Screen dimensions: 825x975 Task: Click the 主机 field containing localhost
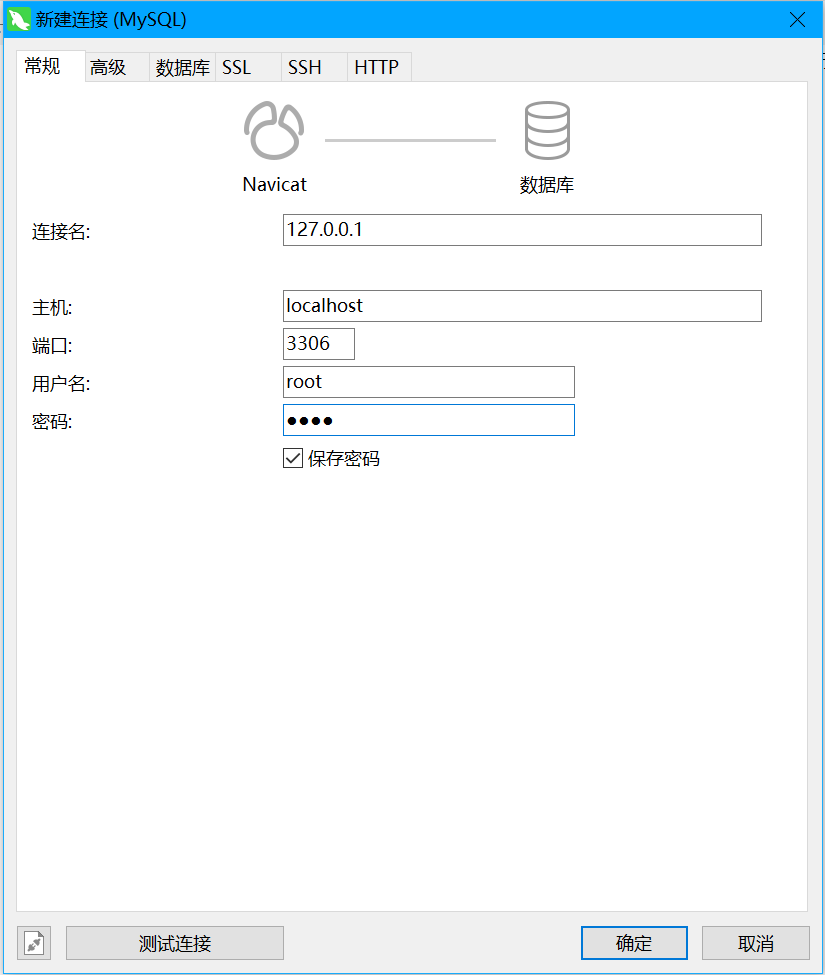[522, 306]
